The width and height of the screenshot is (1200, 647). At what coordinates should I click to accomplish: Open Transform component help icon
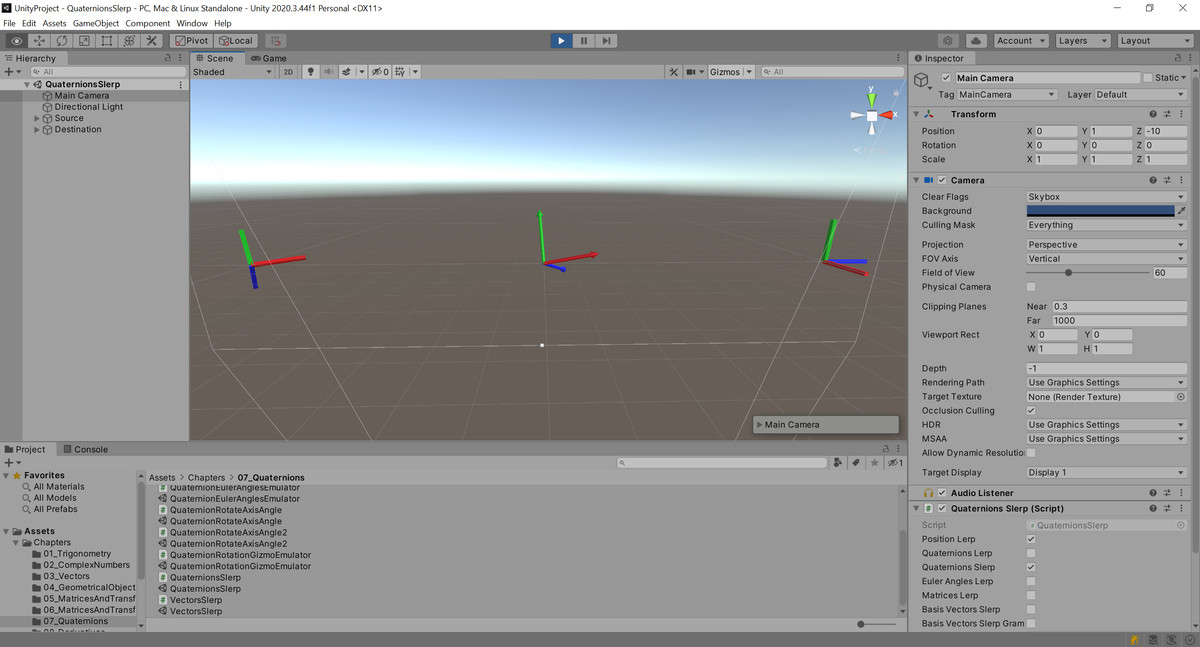click(1153, 114)
